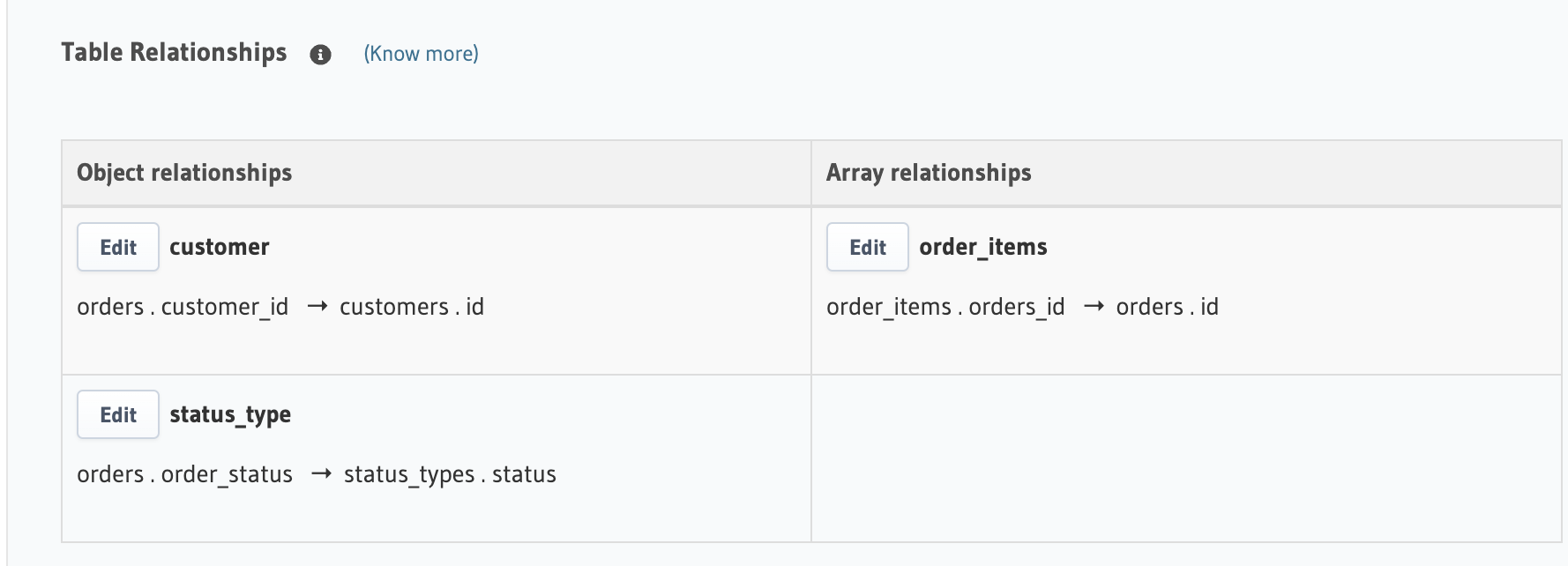Screen dimensions: 1568x566
Task: Click the arrow in the status_type mapping
Action: coord(322,474)
